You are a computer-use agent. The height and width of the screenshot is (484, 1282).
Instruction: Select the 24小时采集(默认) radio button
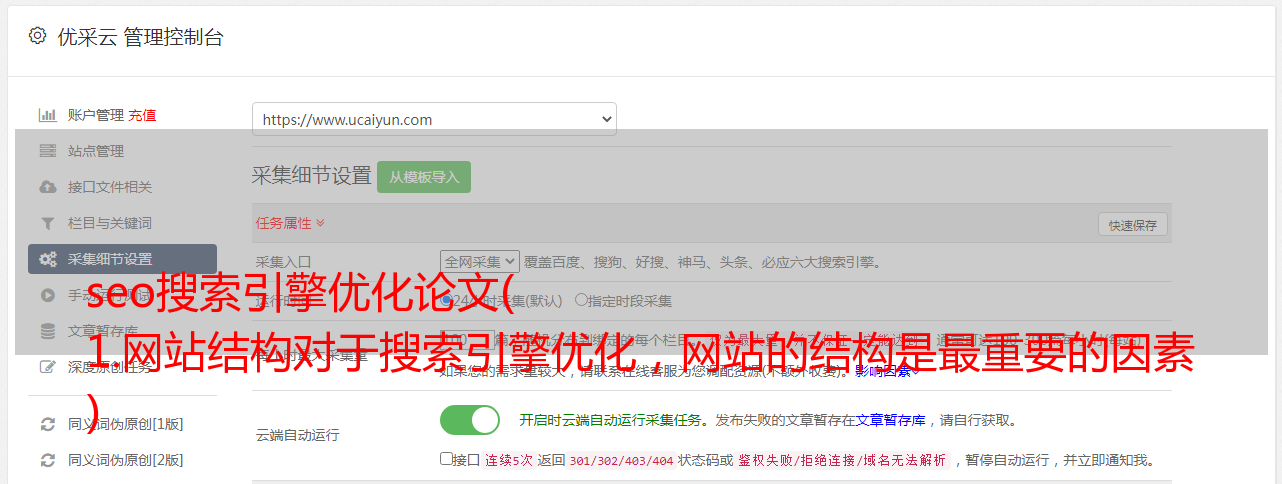[447, 300]
